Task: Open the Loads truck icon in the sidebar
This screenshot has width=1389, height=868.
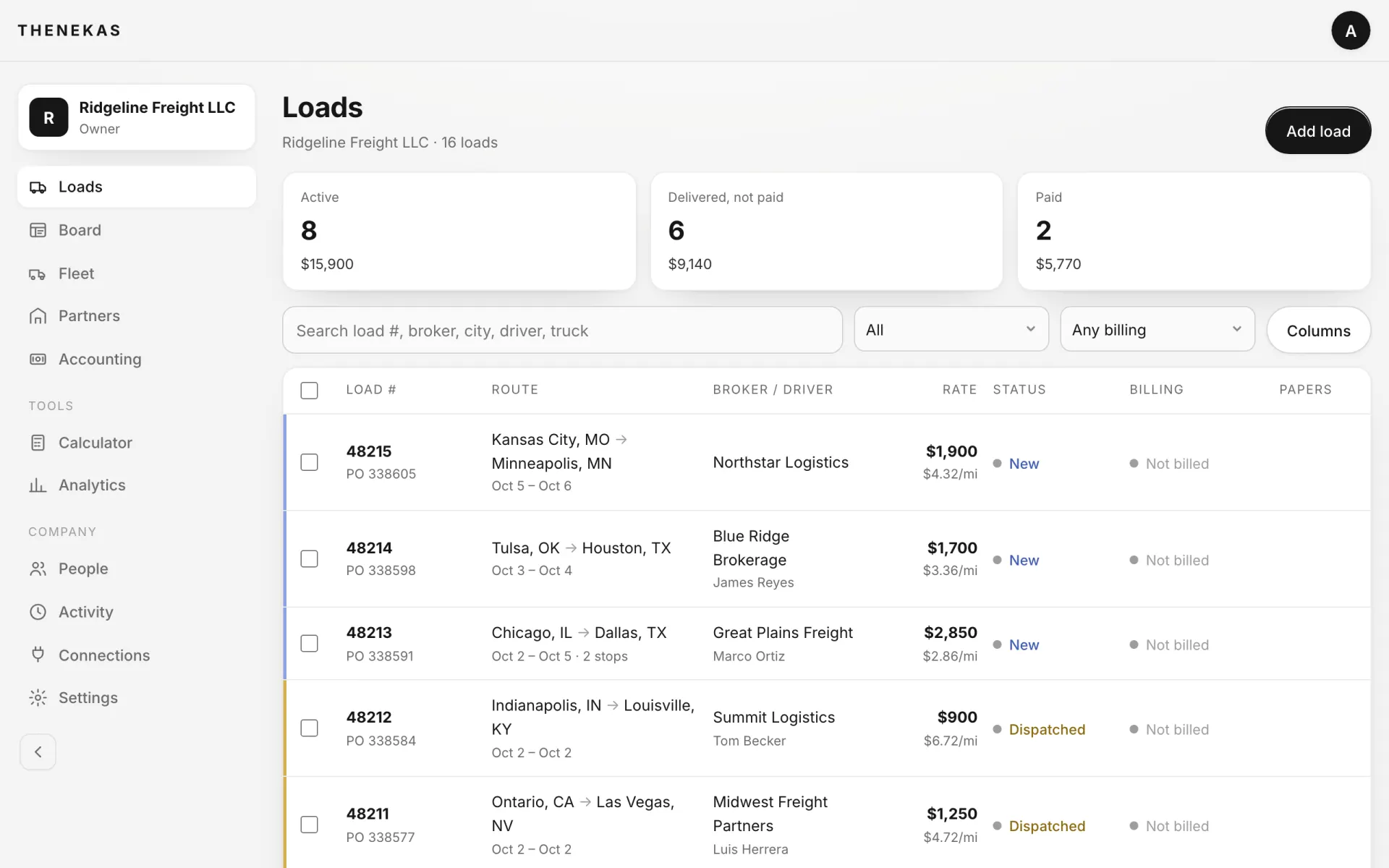Action: 38,187
